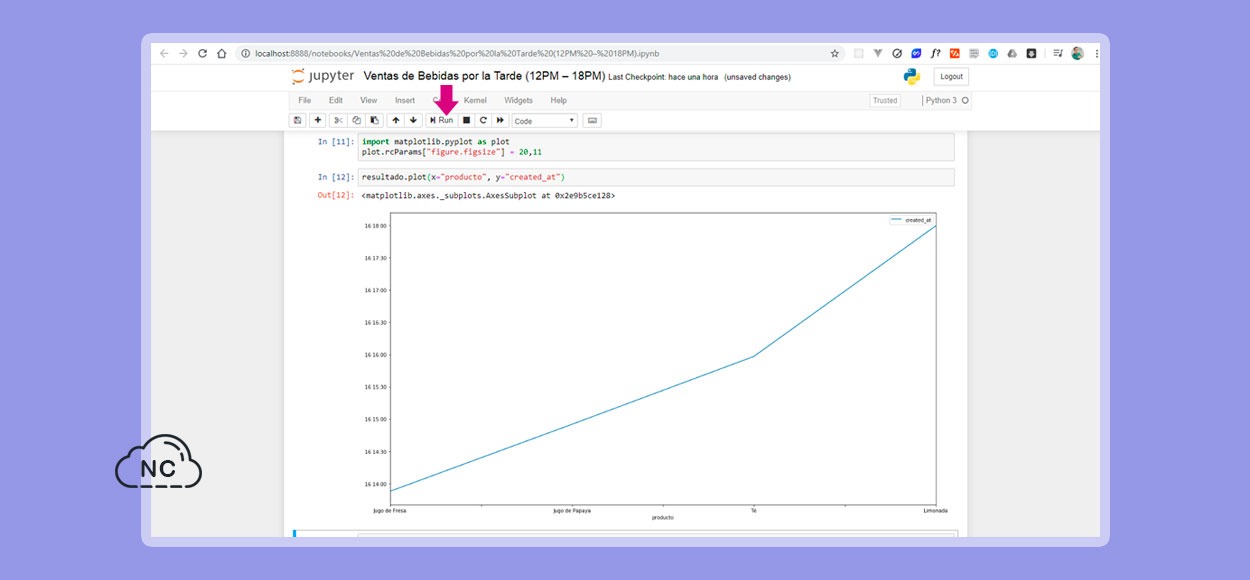Restart kernel and rerun all with fast-forward icon

[x=500, y=120]
